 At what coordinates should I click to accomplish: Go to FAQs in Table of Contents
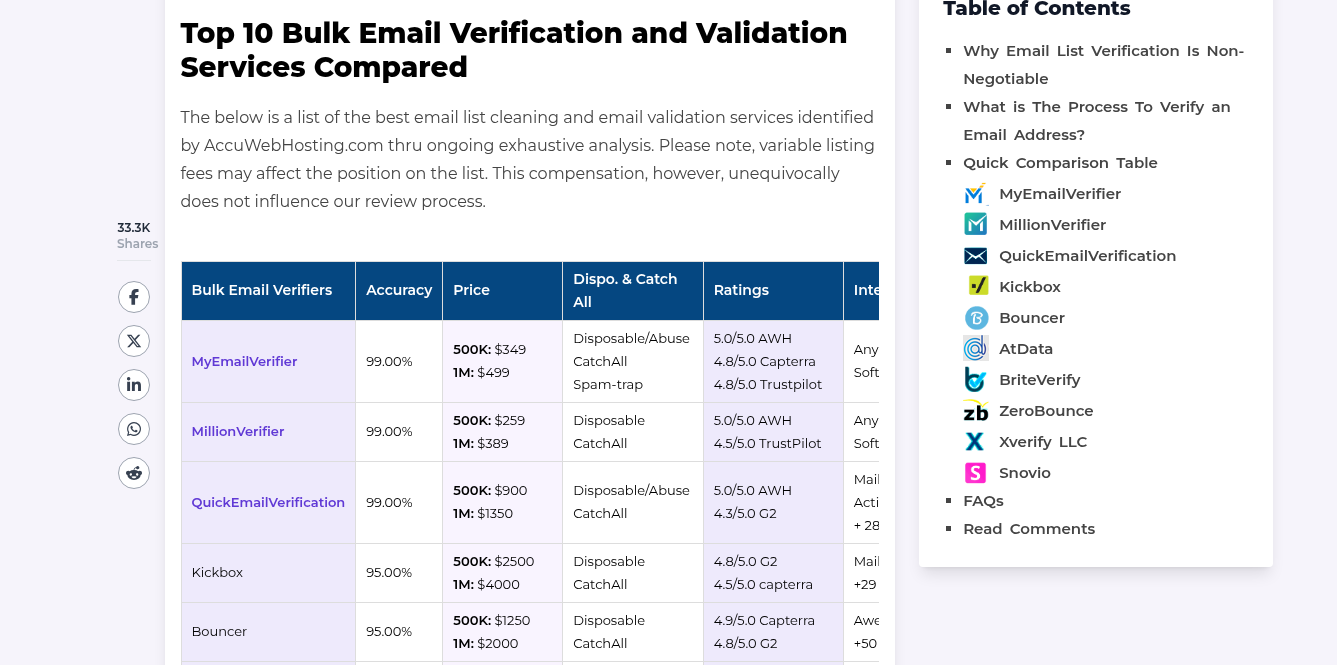983,501
